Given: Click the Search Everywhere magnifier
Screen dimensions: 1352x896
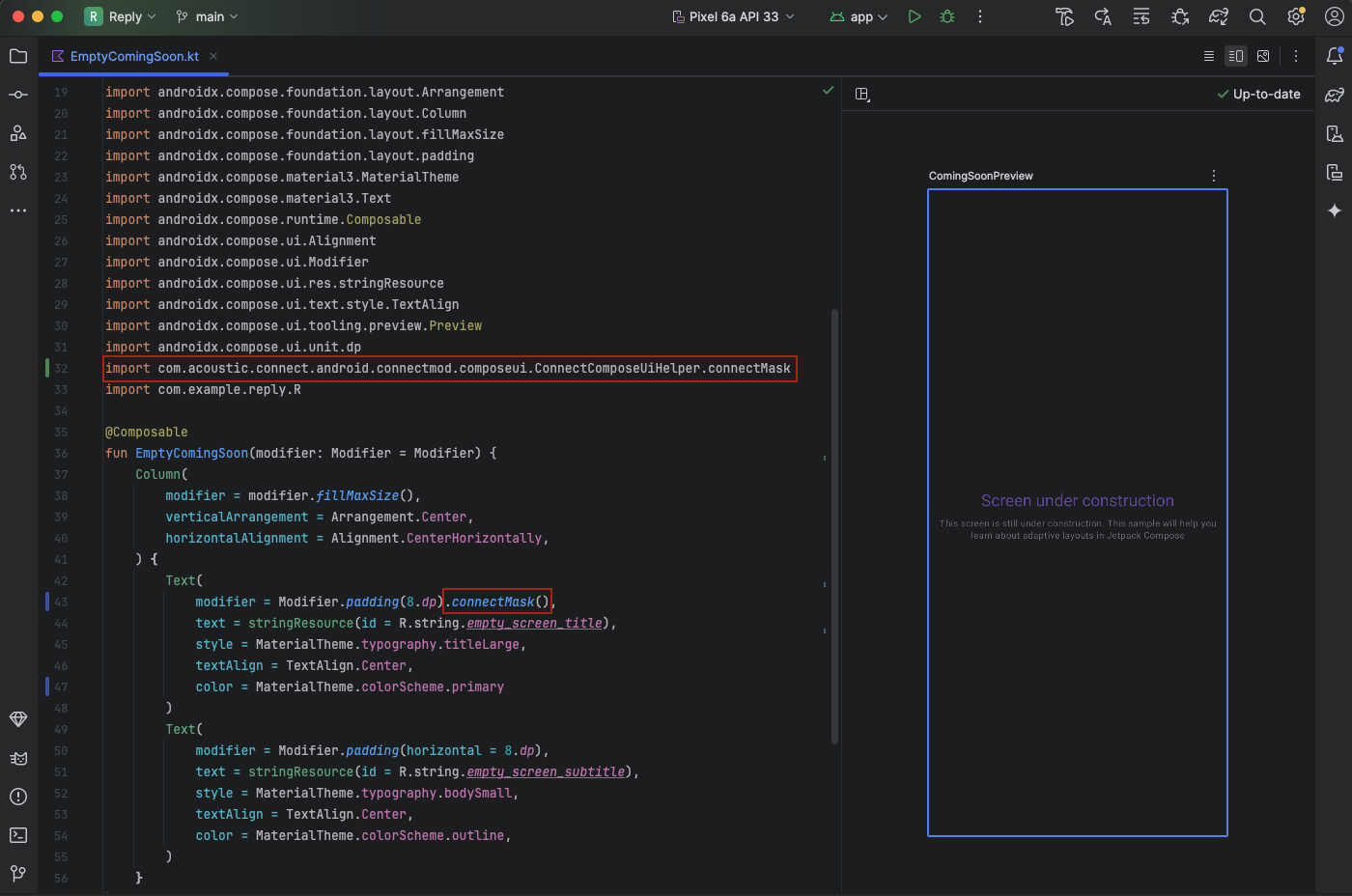Looking at the screenshot, I should (x=1257, y=16).
